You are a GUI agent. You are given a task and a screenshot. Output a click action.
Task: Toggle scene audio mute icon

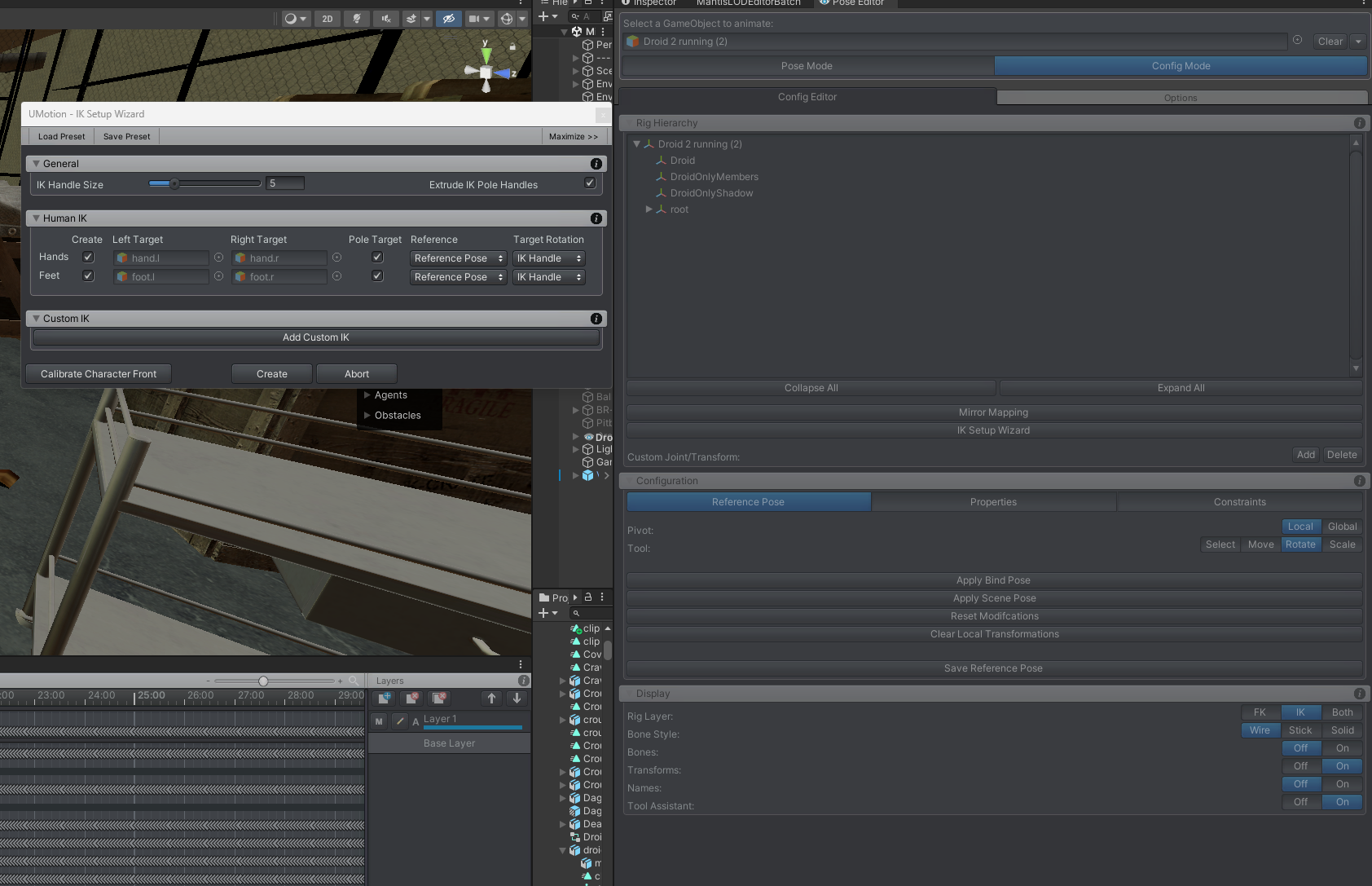coord(386,19)
